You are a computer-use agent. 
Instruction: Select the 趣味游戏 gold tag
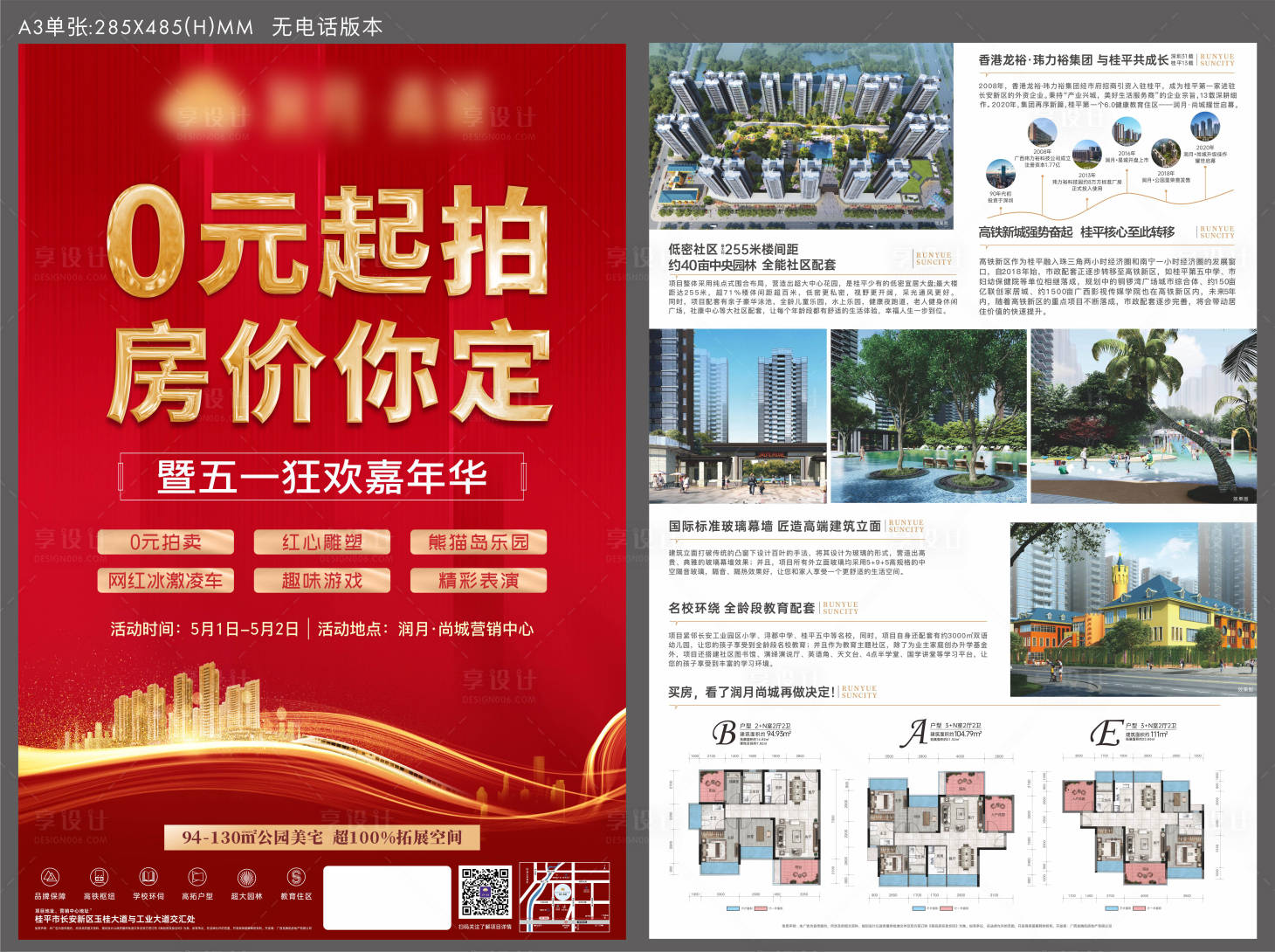click(322, 581)
